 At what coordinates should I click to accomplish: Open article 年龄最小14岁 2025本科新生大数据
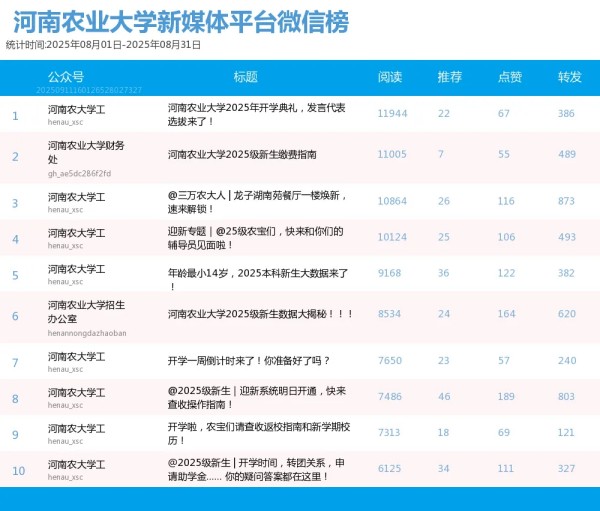[x=258, y=279]
